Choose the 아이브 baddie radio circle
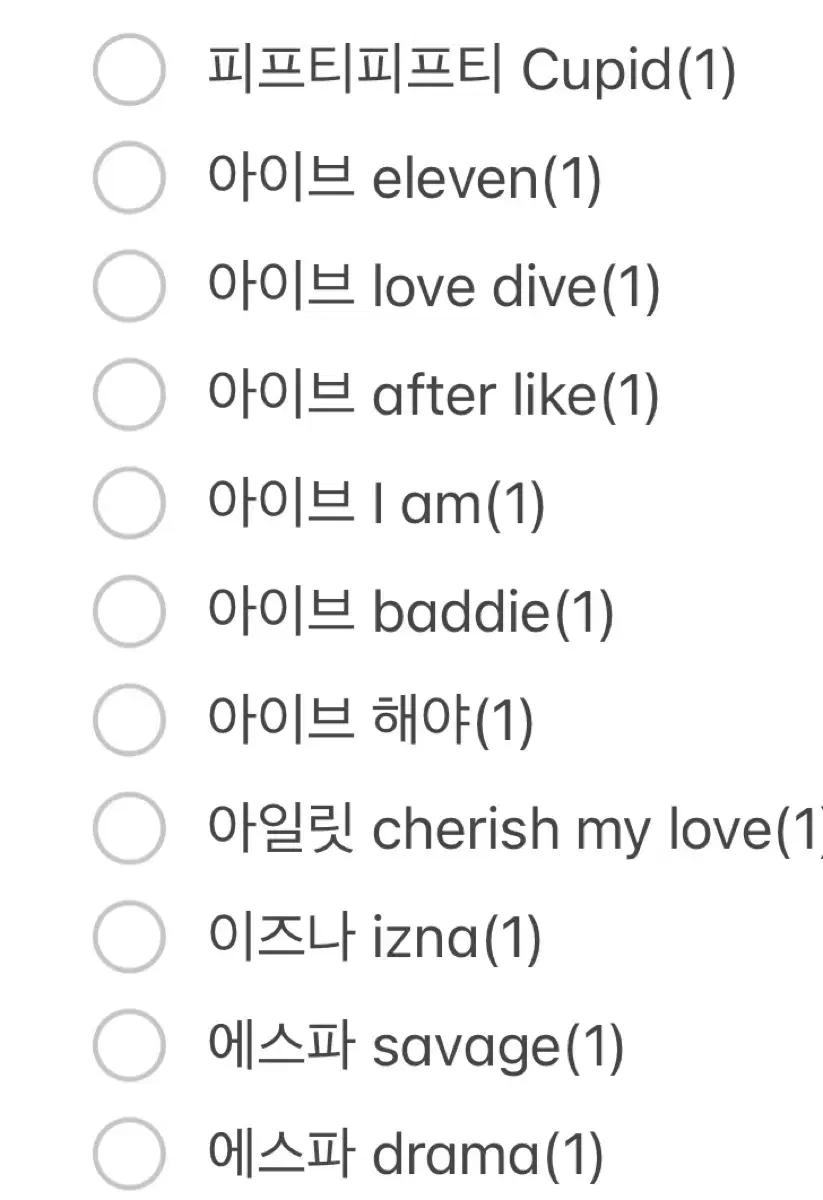Viewport: 823px width, 1200px height. coord(128,612)
